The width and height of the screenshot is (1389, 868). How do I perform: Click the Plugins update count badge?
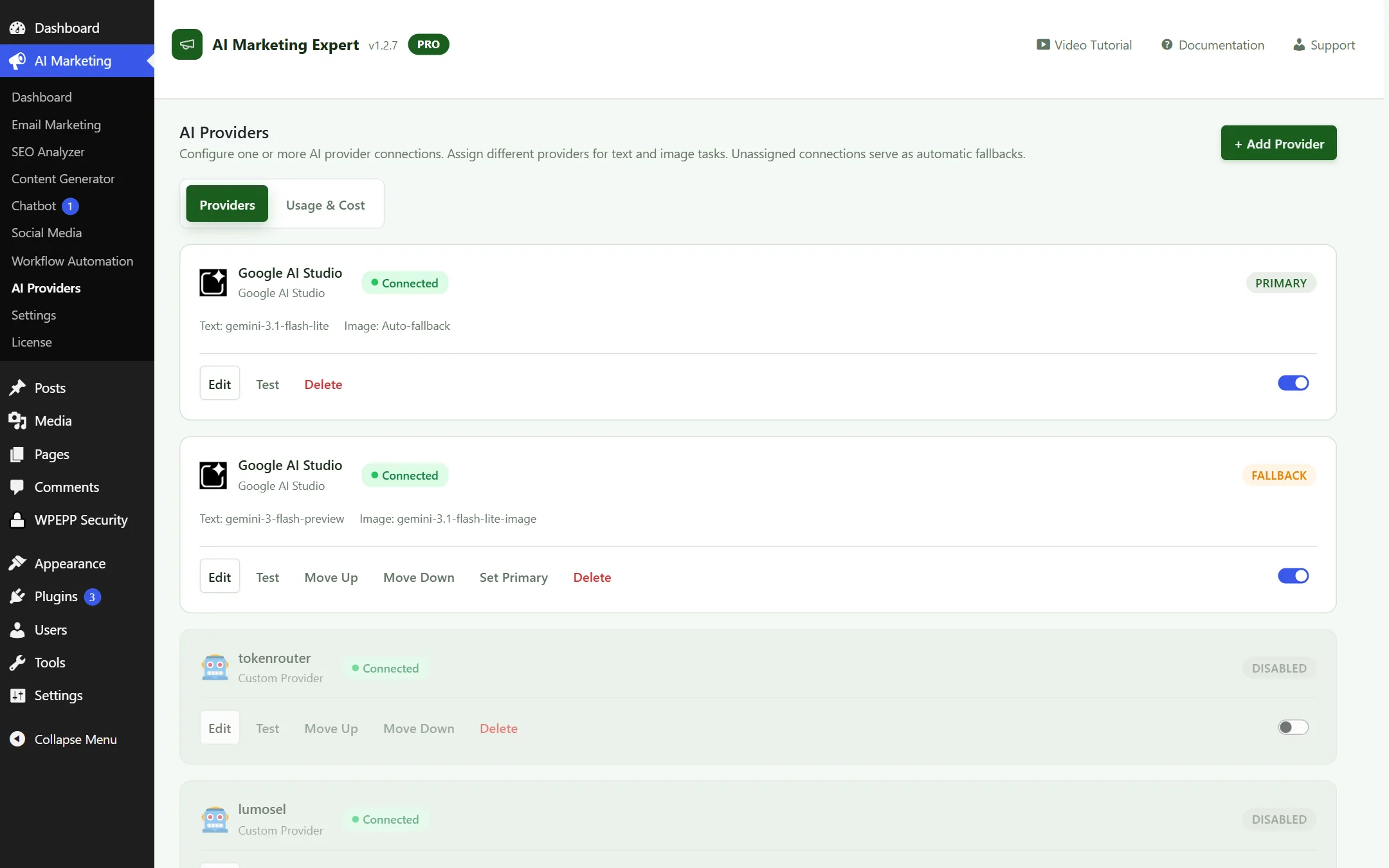point(92,597)
